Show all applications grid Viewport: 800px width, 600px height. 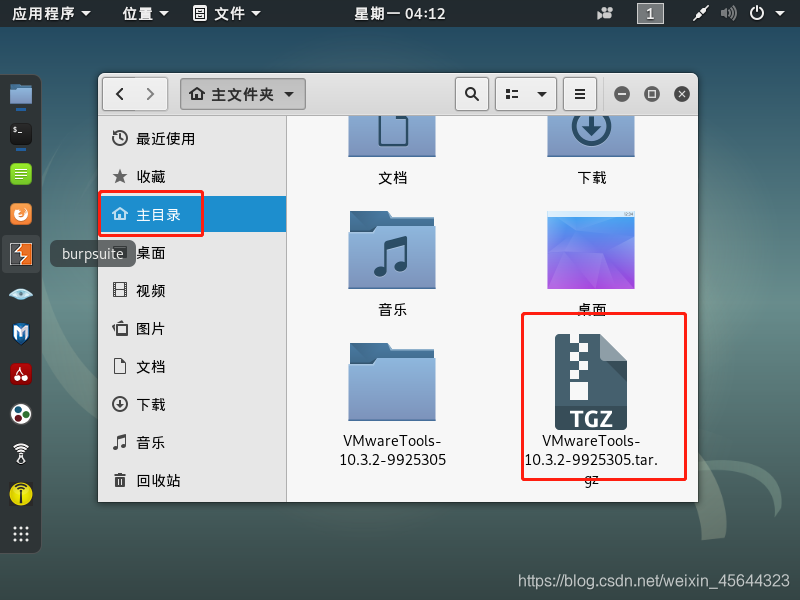[21, 534]
